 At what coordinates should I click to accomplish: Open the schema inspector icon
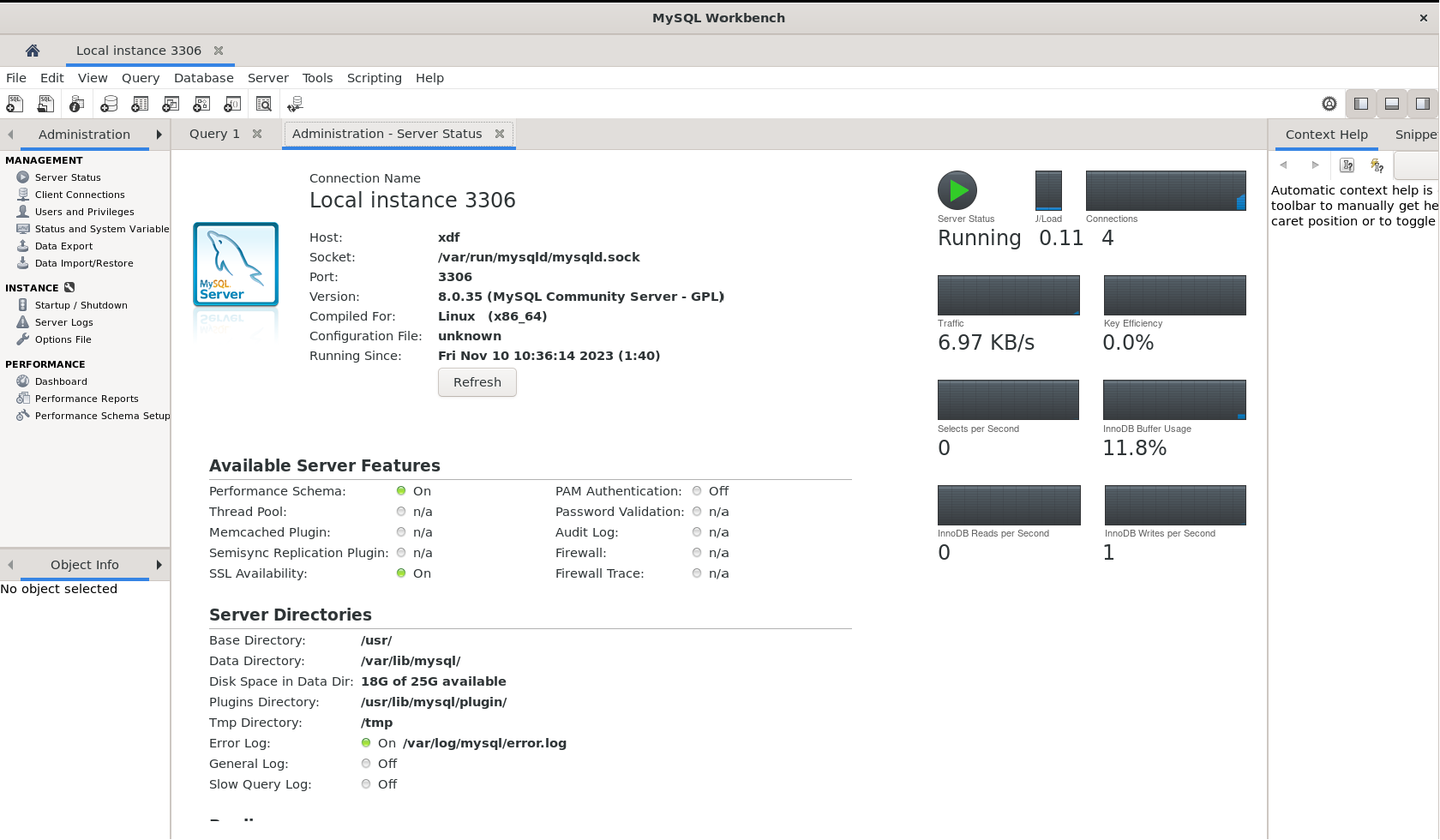(76, 104)
